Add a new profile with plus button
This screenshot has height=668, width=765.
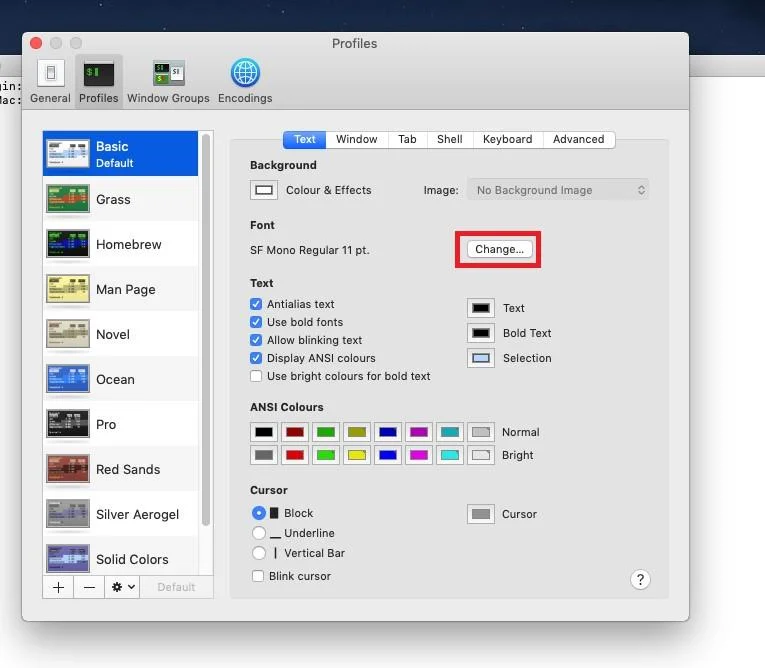(x=58, y=587)
